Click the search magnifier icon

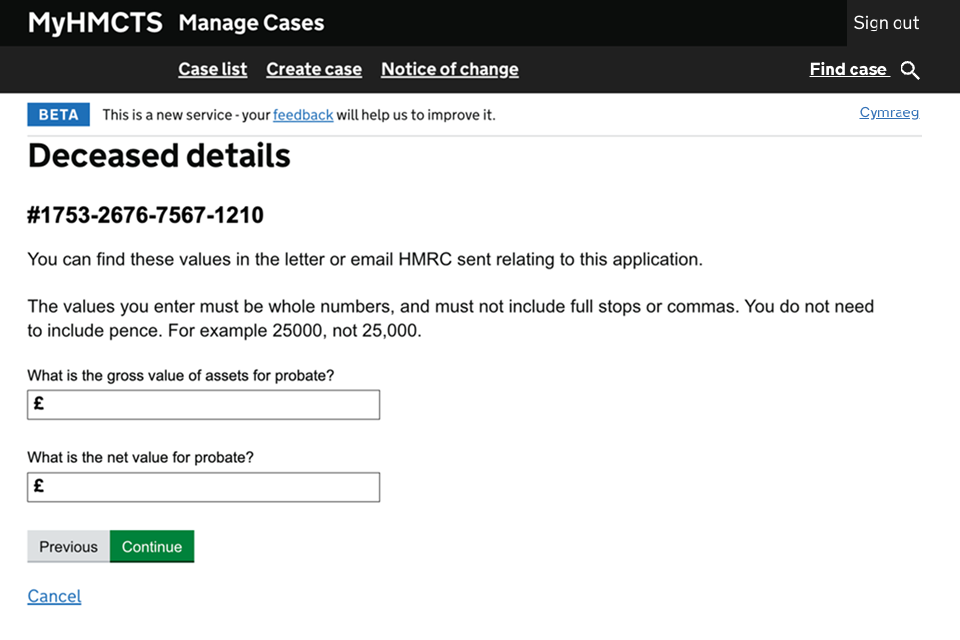tap(909, 70)
